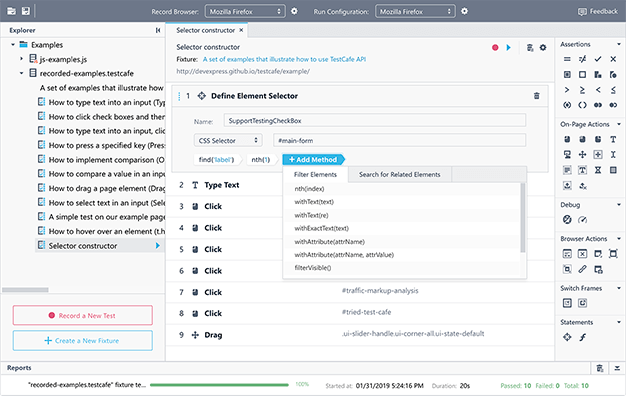Add a Wait hourglass action
The image size is (626, 396).
(598, 170)
